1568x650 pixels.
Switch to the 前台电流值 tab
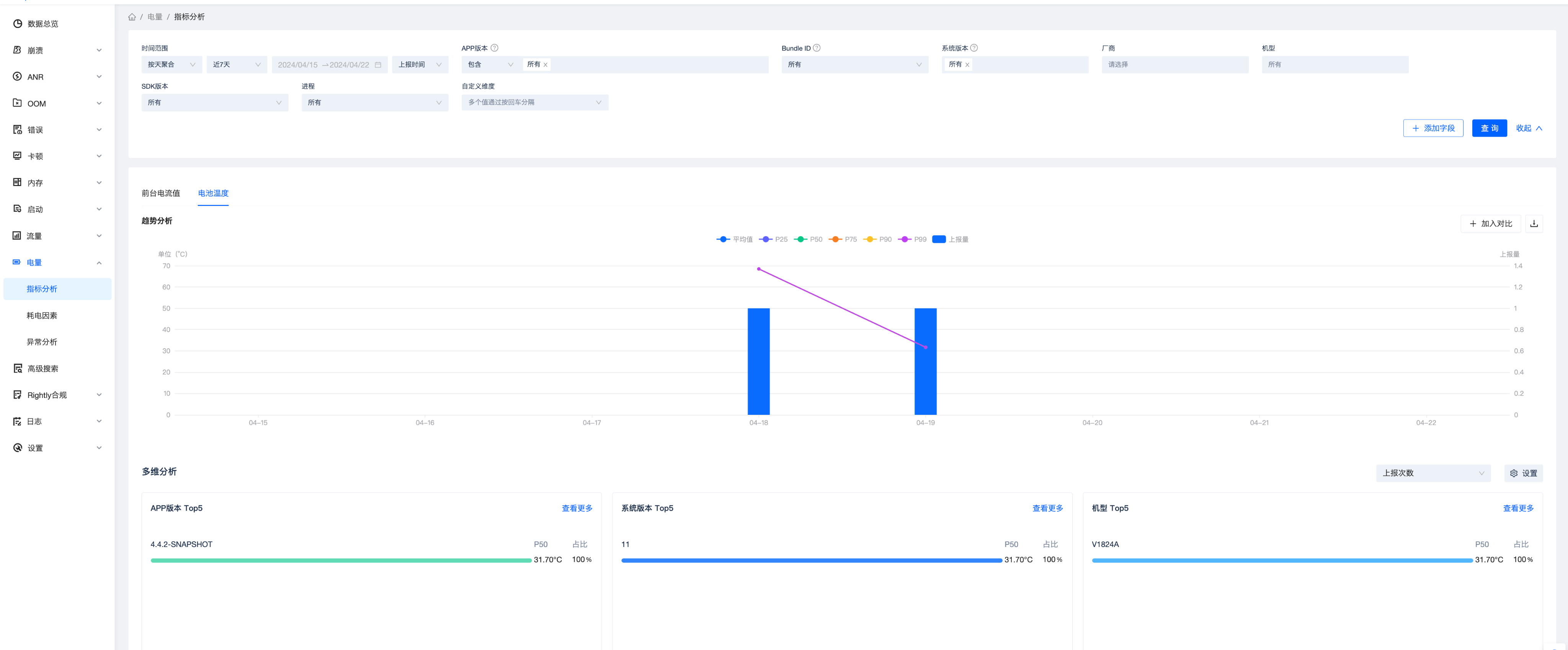point(161,193)
